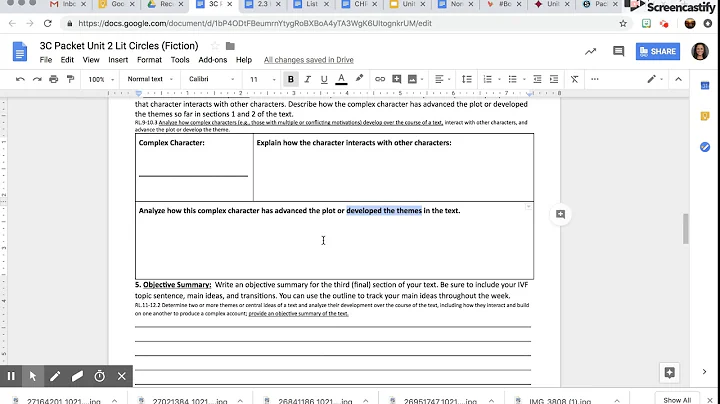Select the Screencastify eraser tool

[77, 376]
